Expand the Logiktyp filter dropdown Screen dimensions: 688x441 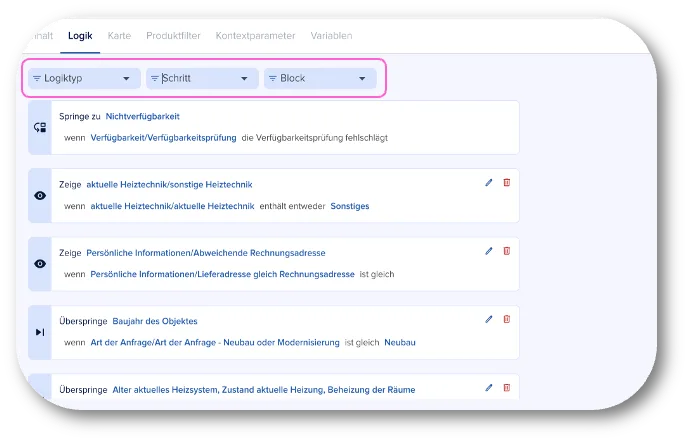[x=84, y=79]
